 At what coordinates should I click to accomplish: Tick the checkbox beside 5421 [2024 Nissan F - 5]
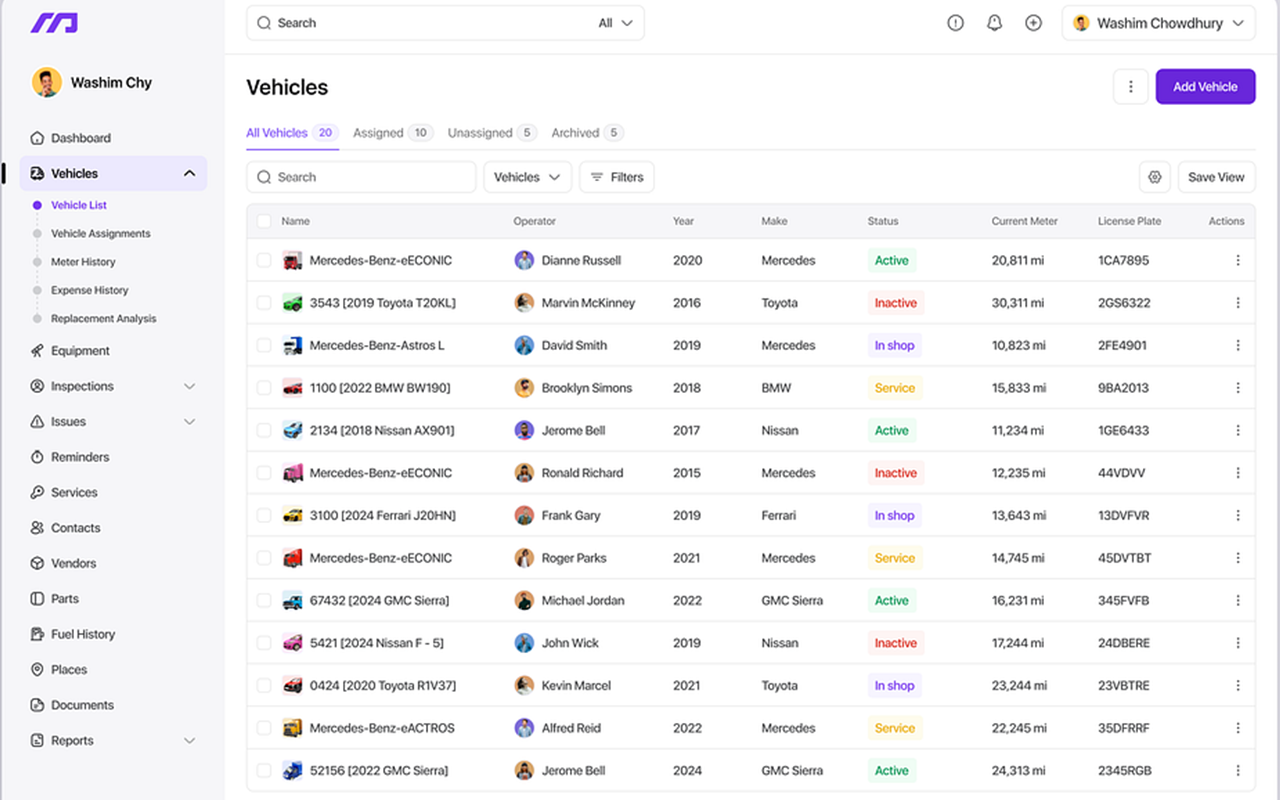point(264,642)
